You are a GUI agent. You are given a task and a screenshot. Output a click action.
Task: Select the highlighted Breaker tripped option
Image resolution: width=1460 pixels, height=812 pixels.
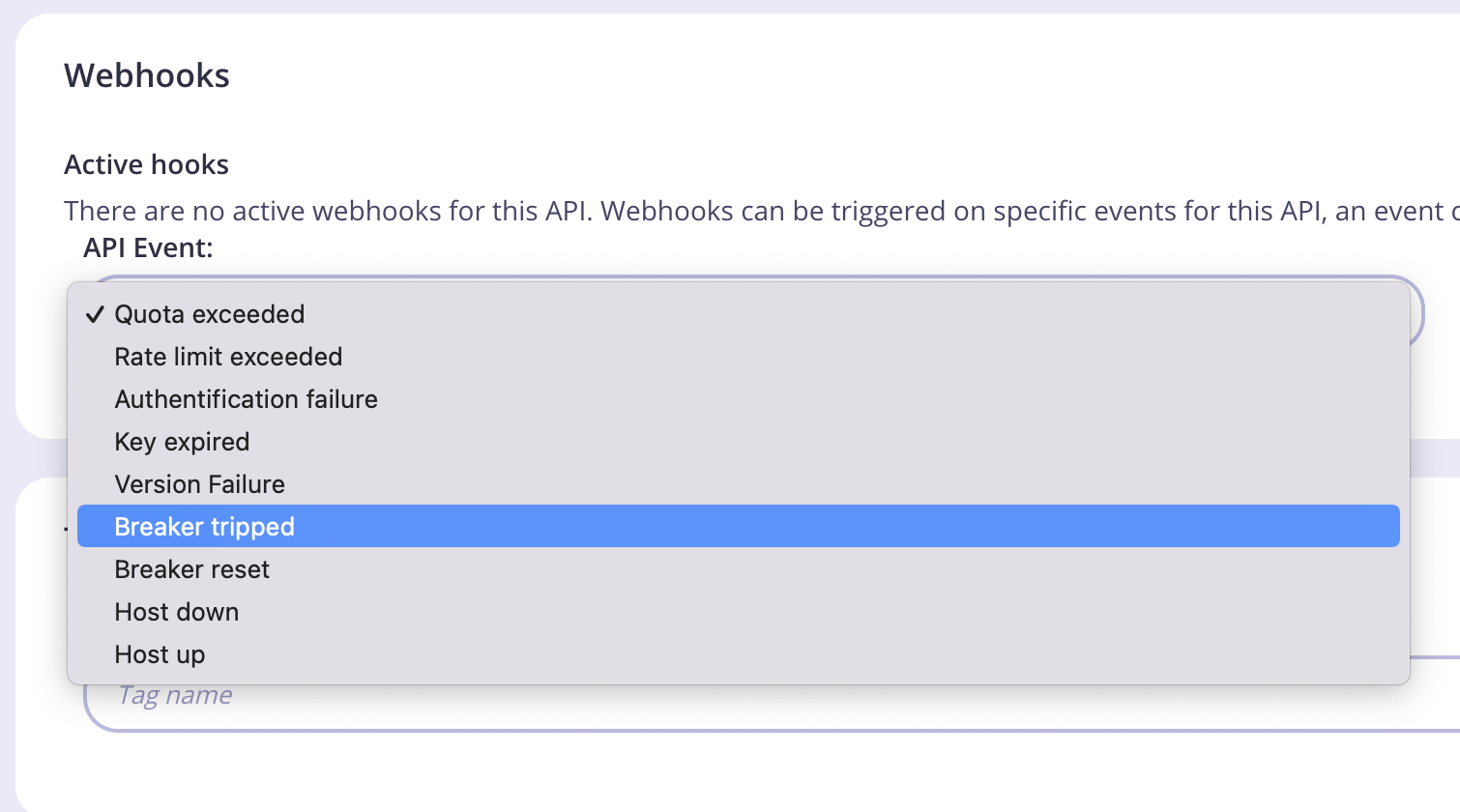click(204, 526)
